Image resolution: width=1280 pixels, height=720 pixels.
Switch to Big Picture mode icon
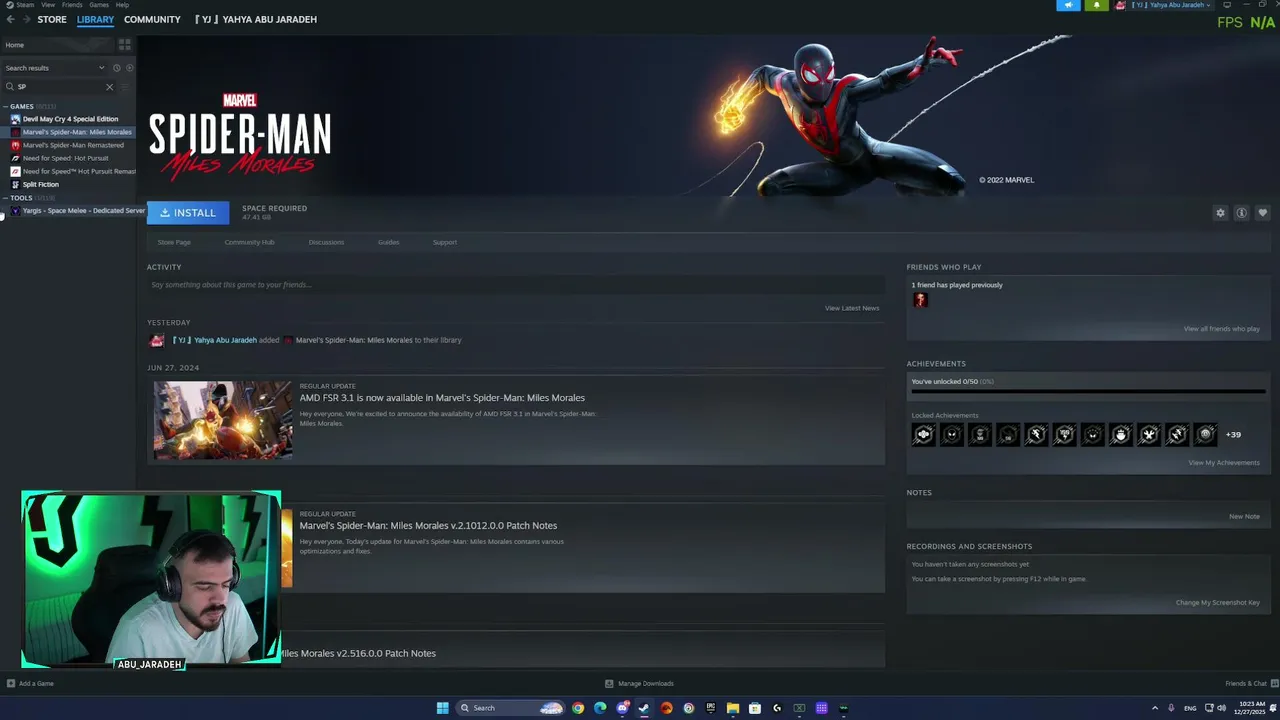1227,5
